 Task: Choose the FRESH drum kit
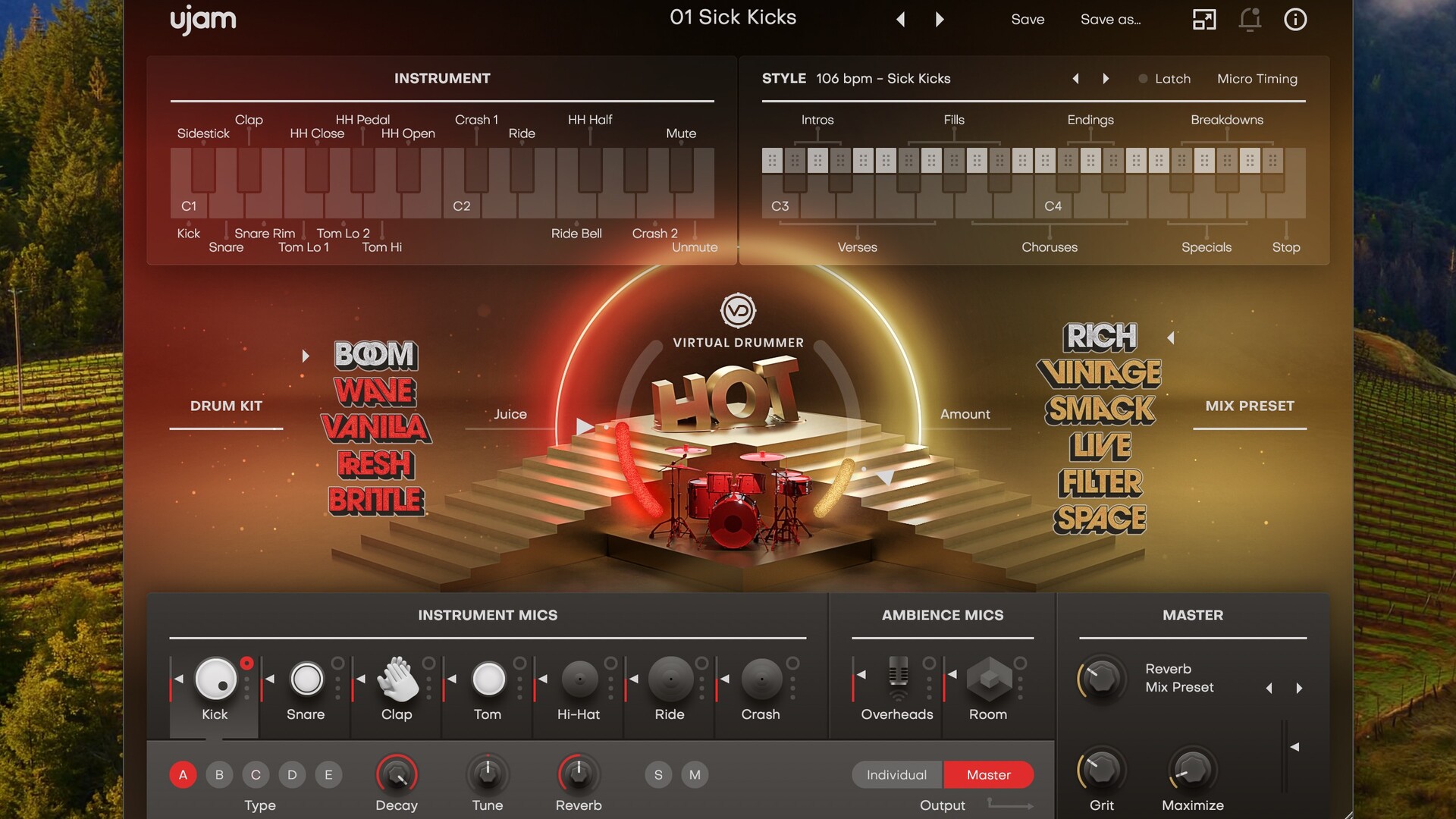(376, 463)
